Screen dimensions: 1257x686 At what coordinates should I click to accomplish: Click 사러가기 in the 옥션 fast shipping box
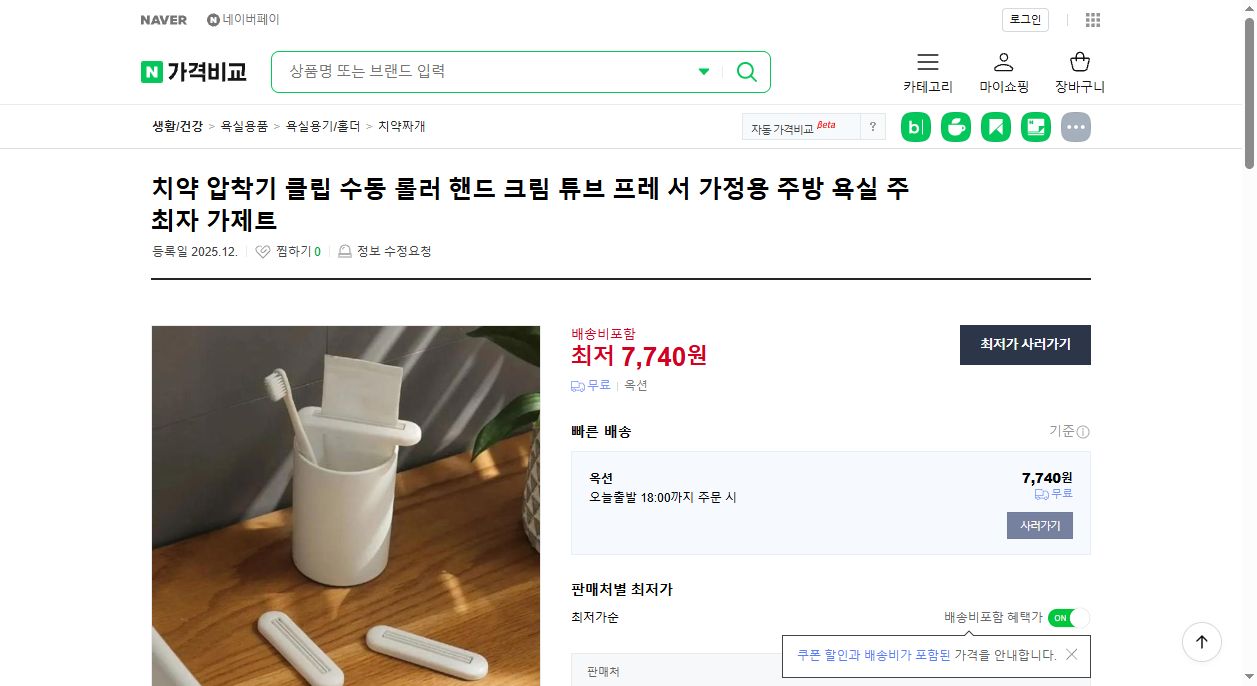tap(1040, 525)
